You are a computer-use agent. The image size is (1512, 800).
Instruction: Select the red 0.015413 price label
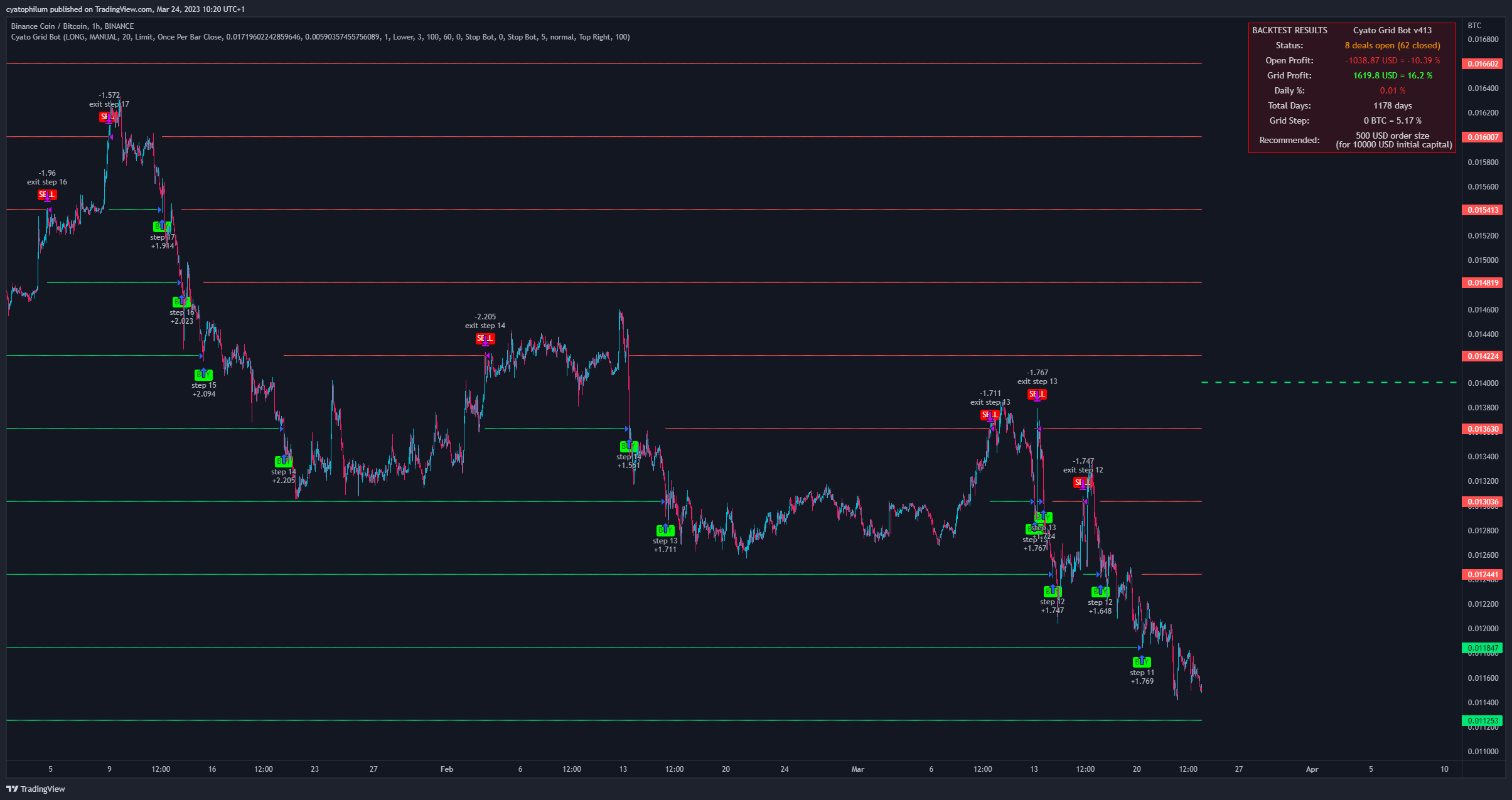click(x=1483, y=210)
